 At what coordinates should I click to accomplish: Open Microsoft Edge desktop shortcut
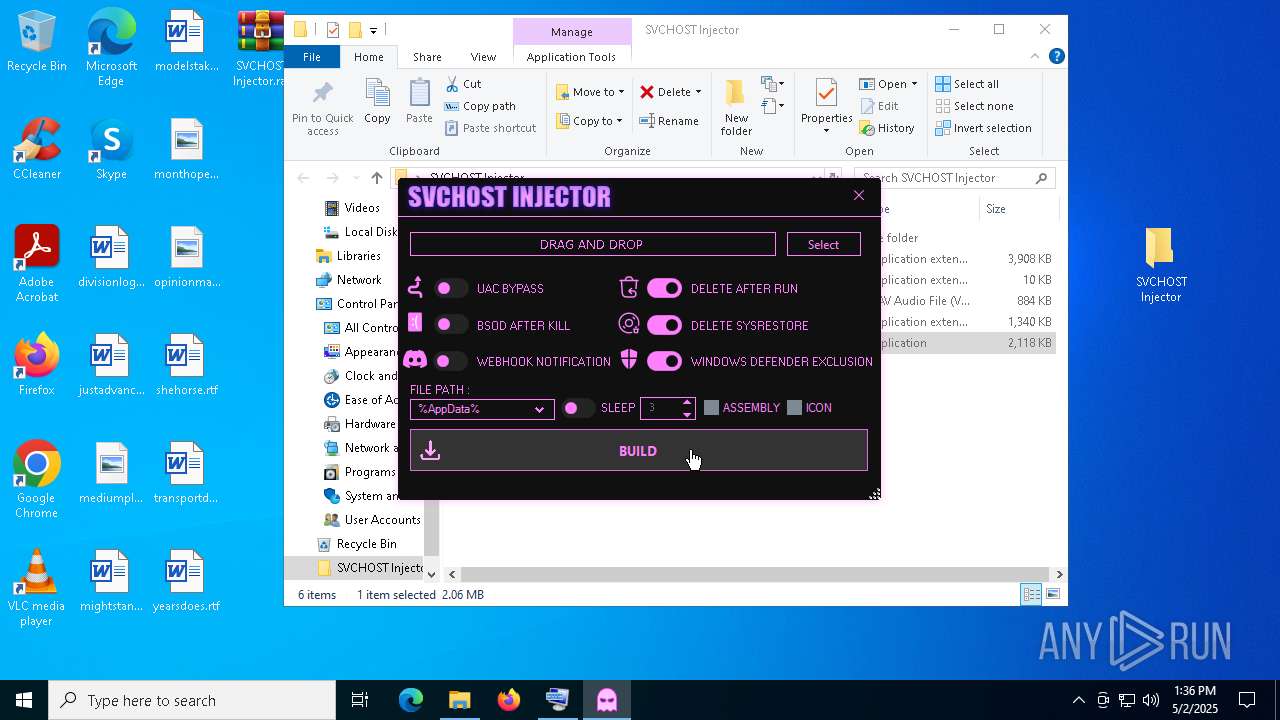click(111, 48)
